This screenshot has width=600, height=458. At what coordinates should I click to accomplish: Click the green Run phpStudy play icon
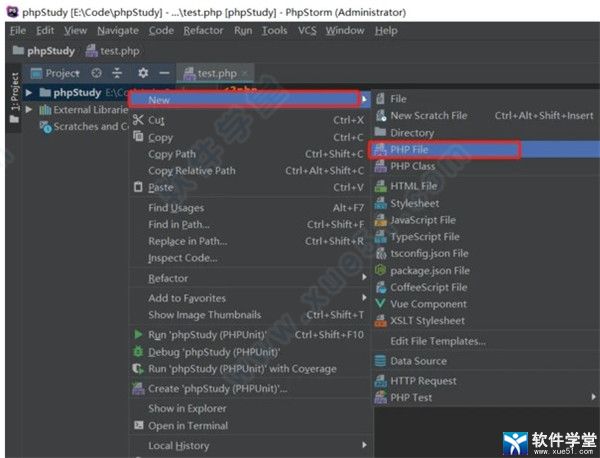tap(138, 335)
